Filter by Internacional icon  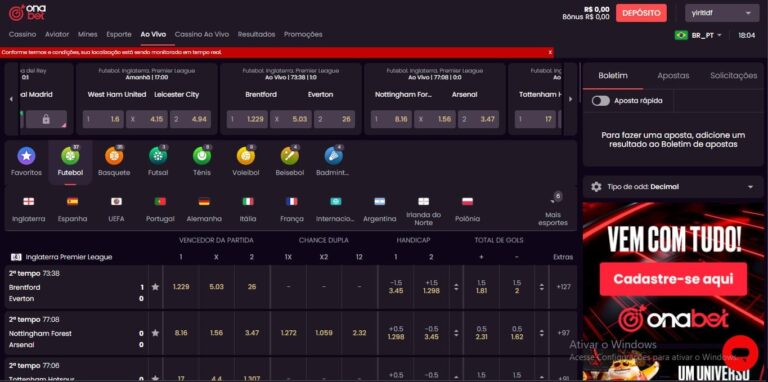click(x=336, y=201)
